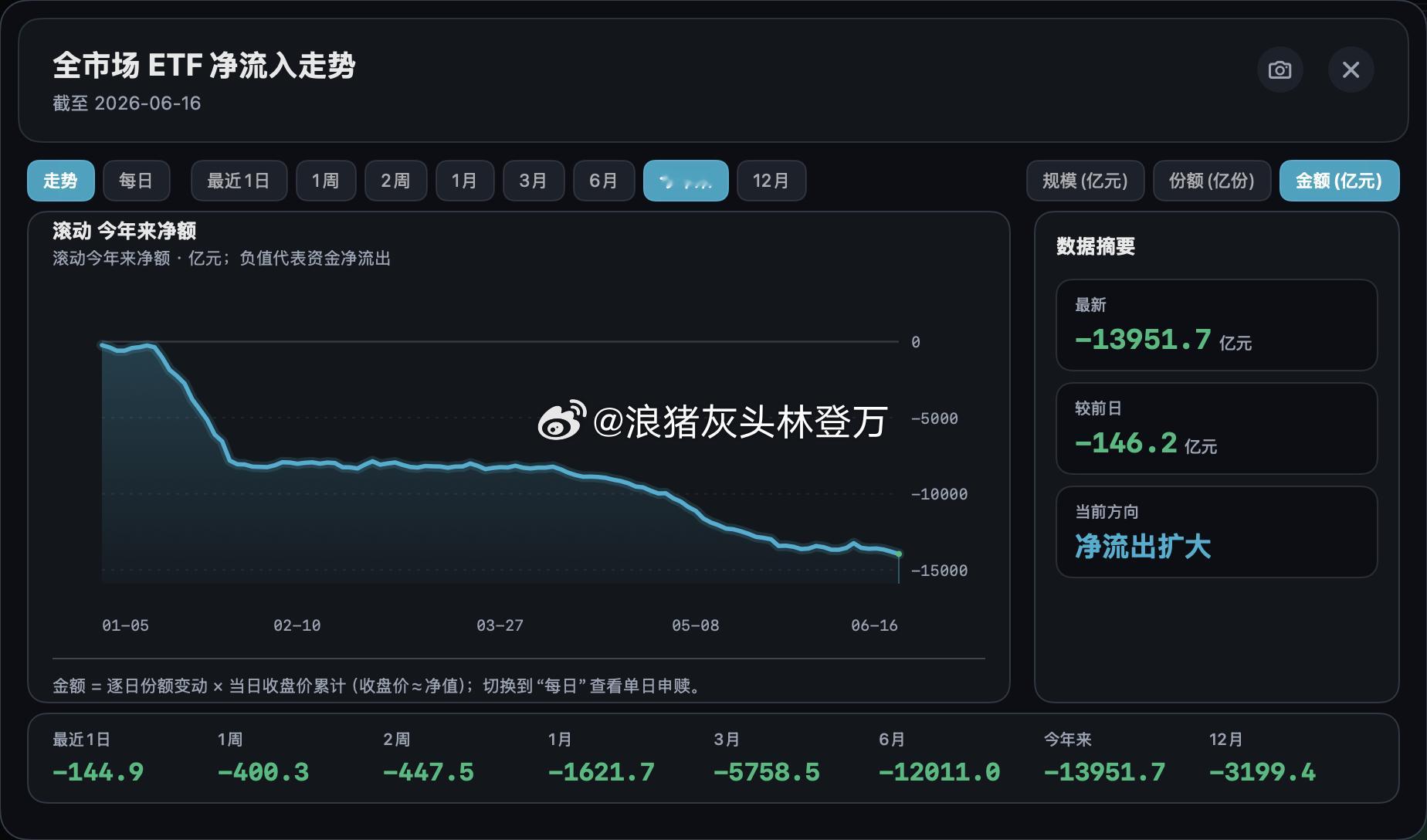Click the 2周 value -447.5
This screenshot has width=1427, height=840.
pyautogui.click(x=429, y=772)
